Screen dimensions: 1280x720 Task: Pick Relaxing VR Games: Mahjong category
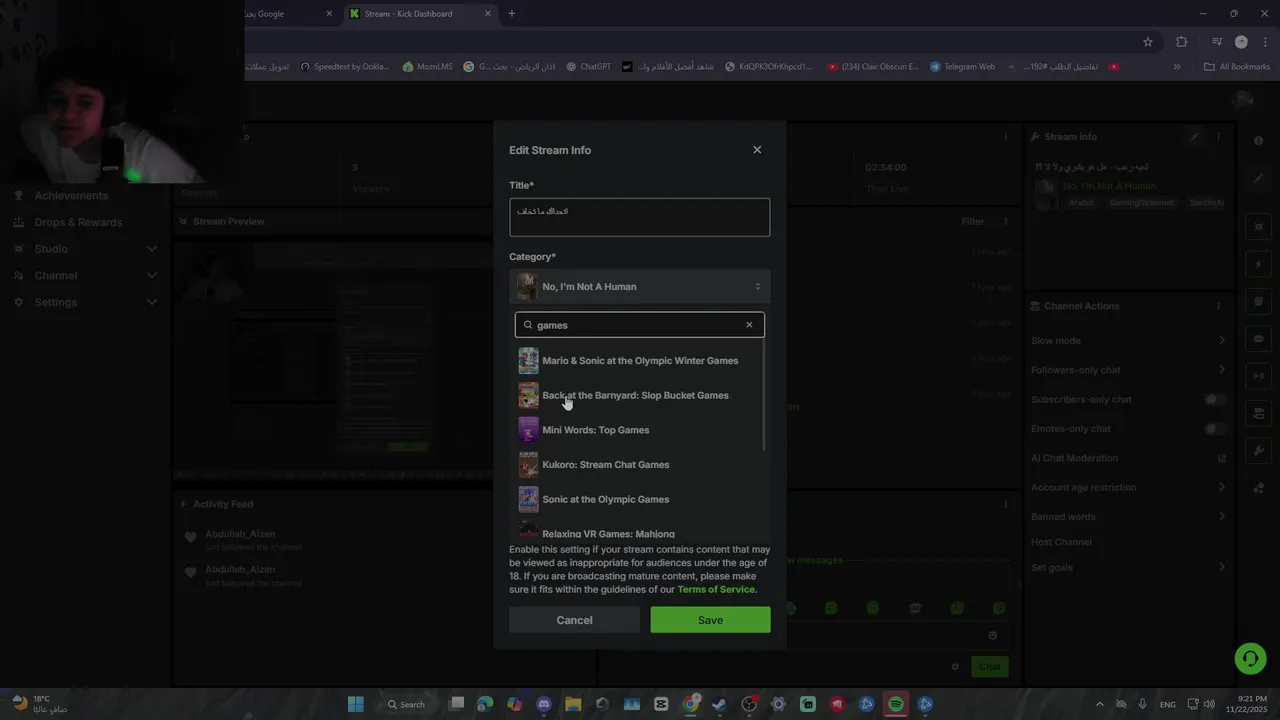click(639, 531)
